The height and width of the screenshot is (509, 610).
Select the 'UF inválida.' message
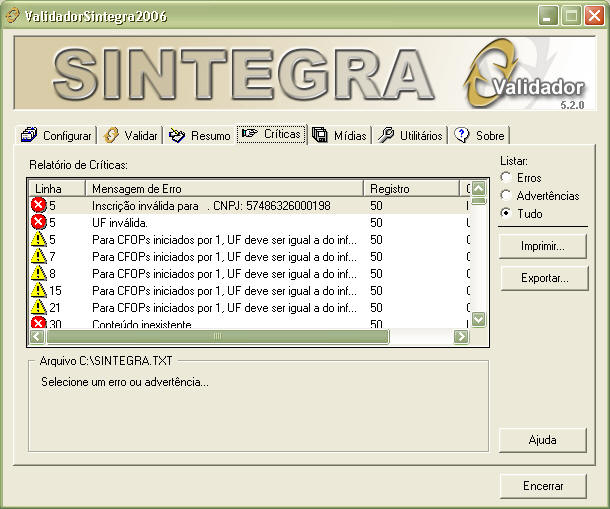point(120,223)
